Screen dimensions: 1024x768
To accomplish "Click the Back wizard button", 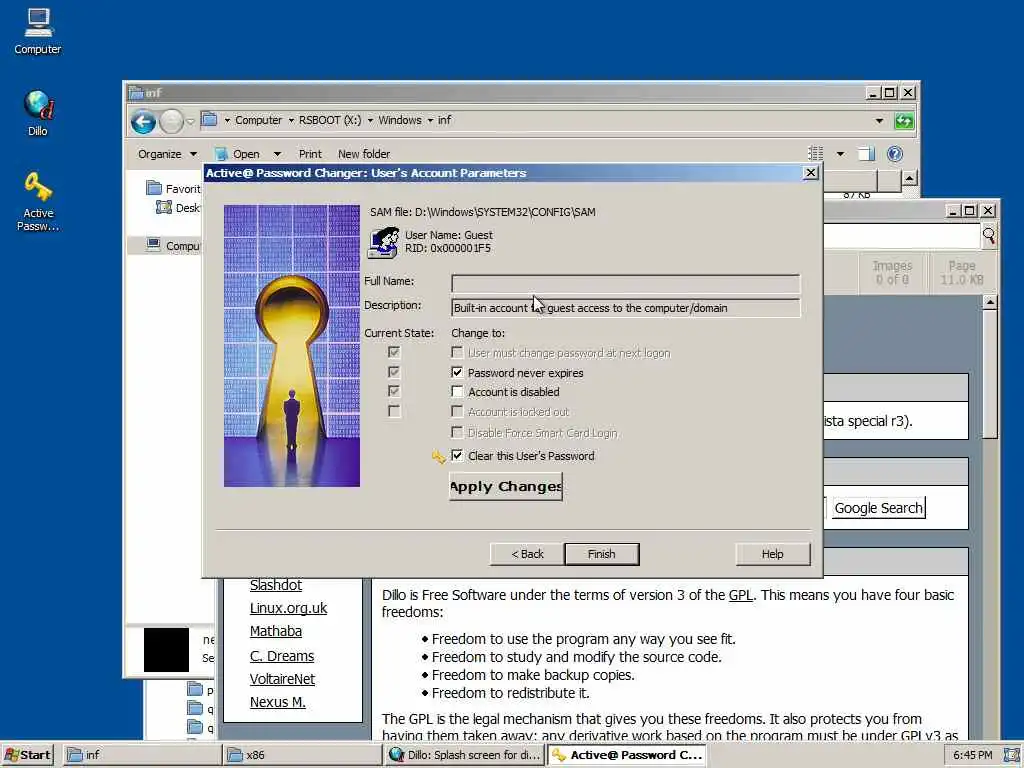I will [x=527, y=554].
